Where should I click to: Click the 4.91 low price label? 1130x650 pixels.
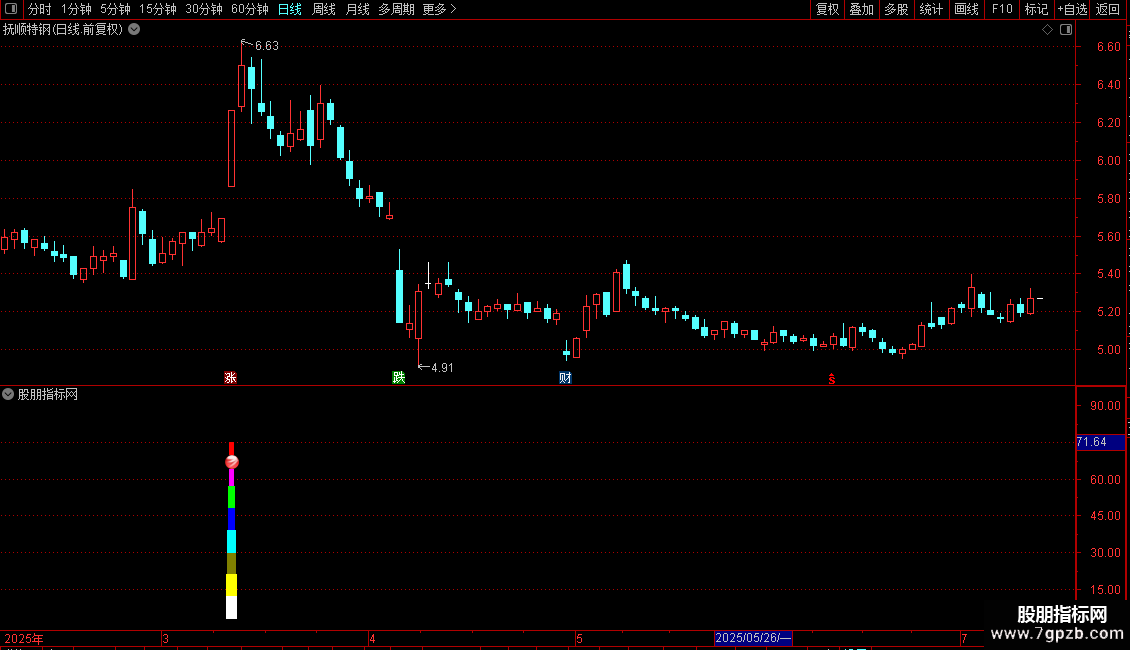pyautogui.click(x=442, y=368)
